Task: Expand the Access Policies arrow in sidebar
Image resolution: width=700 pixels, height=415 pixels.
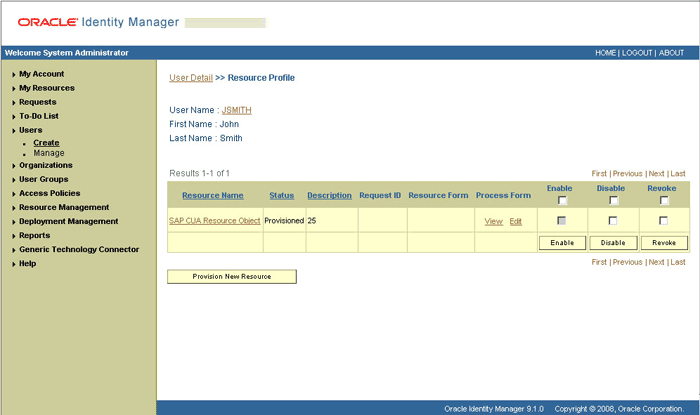Action: tap(14, 194)
